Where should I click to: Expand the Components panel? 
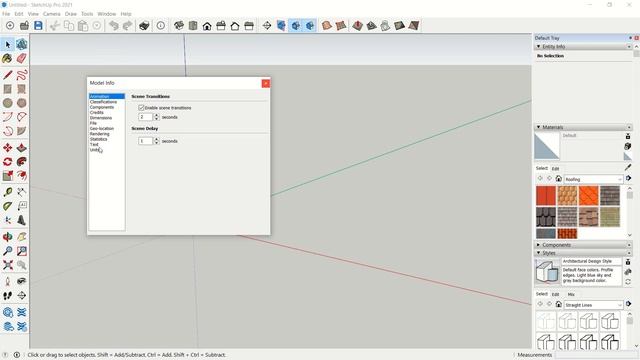click(538, 245)
